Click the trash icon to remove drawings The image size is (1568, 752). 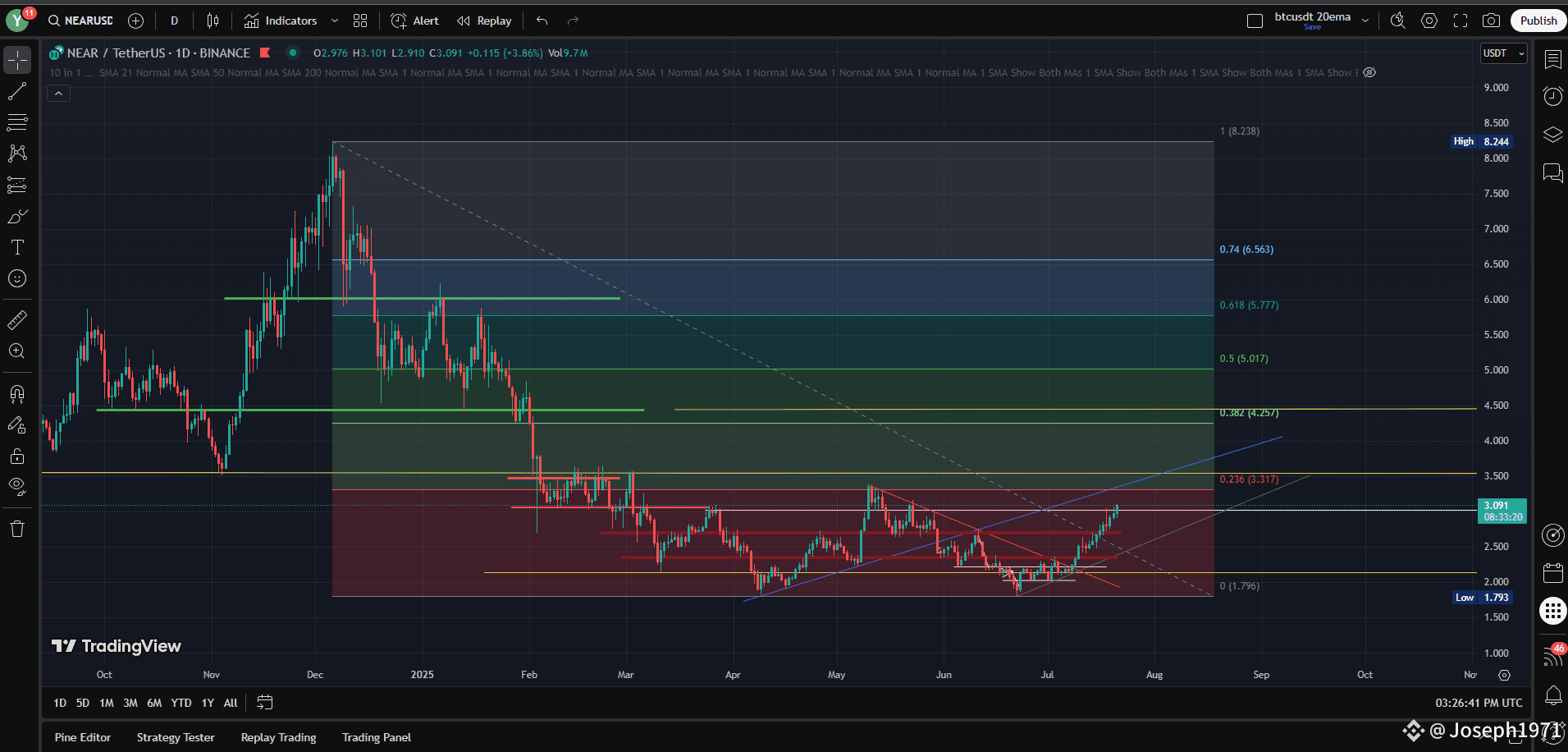click(17, 529)
